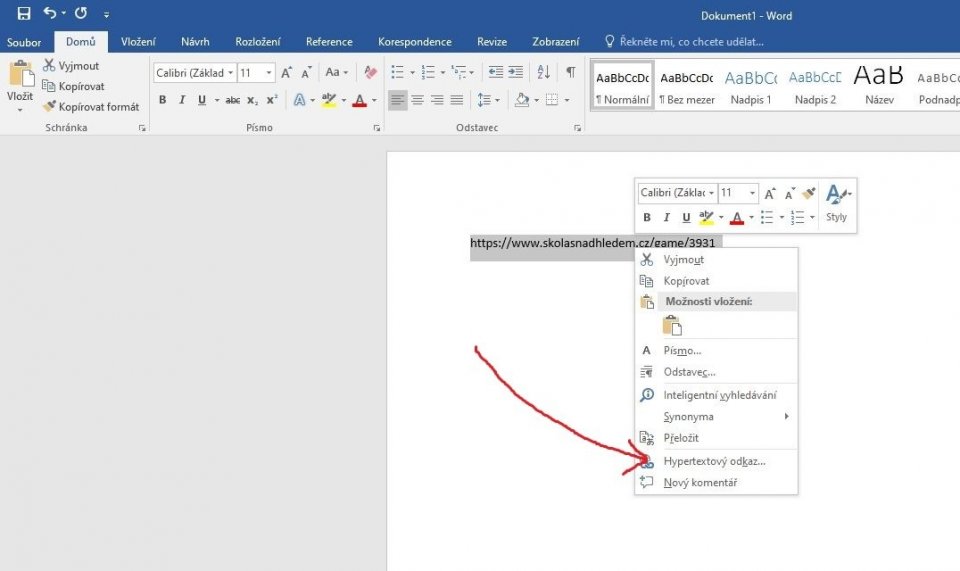Decrease indent in ribbon
Screen dimensions: 960x571
495,72
